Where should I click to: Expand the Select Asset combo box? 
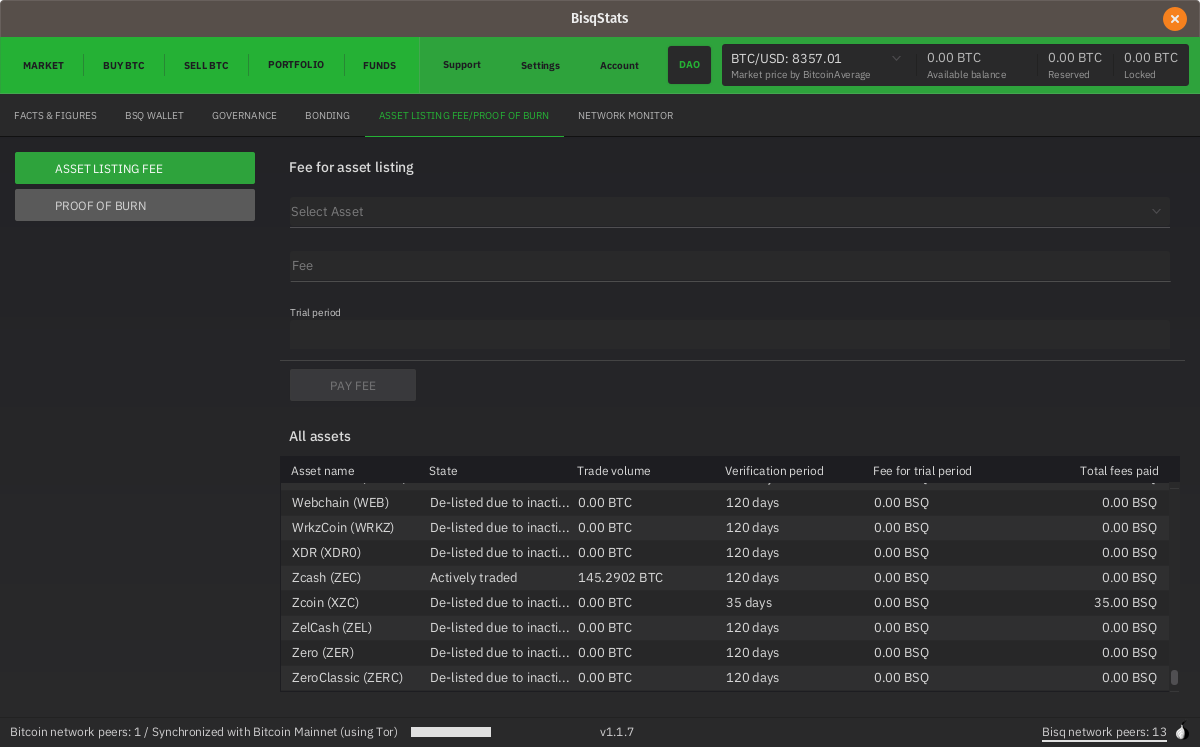tap(729, 212)
